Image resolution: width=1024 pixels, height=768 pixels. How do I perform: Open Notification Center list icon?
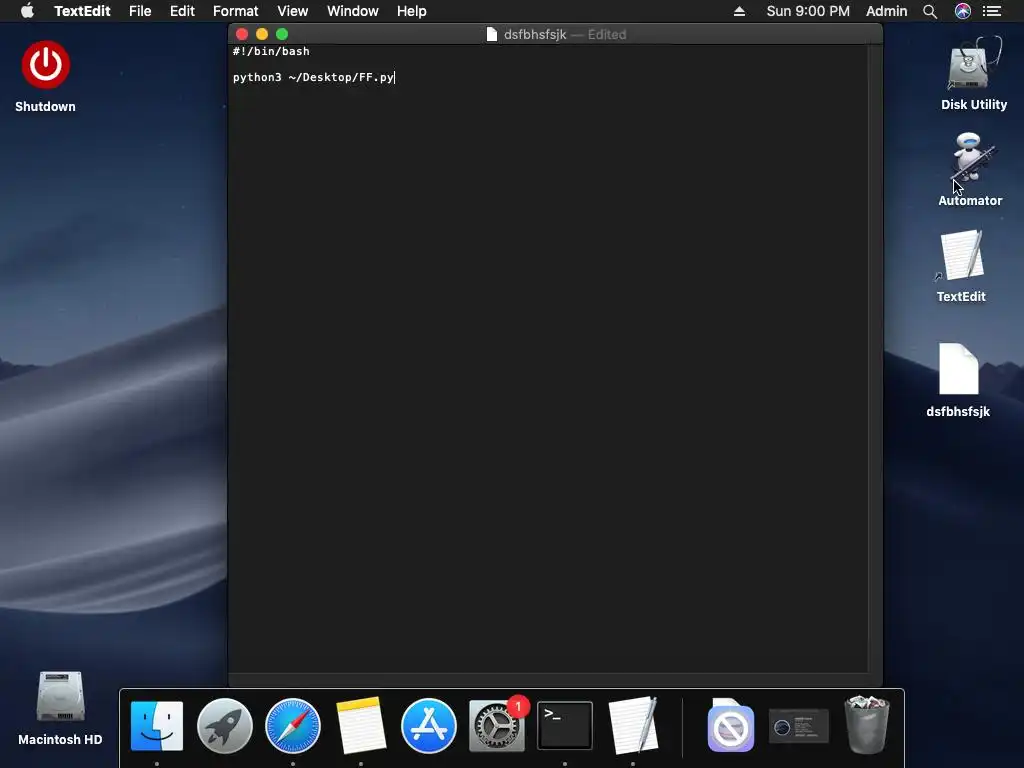[x=992, y=11]
